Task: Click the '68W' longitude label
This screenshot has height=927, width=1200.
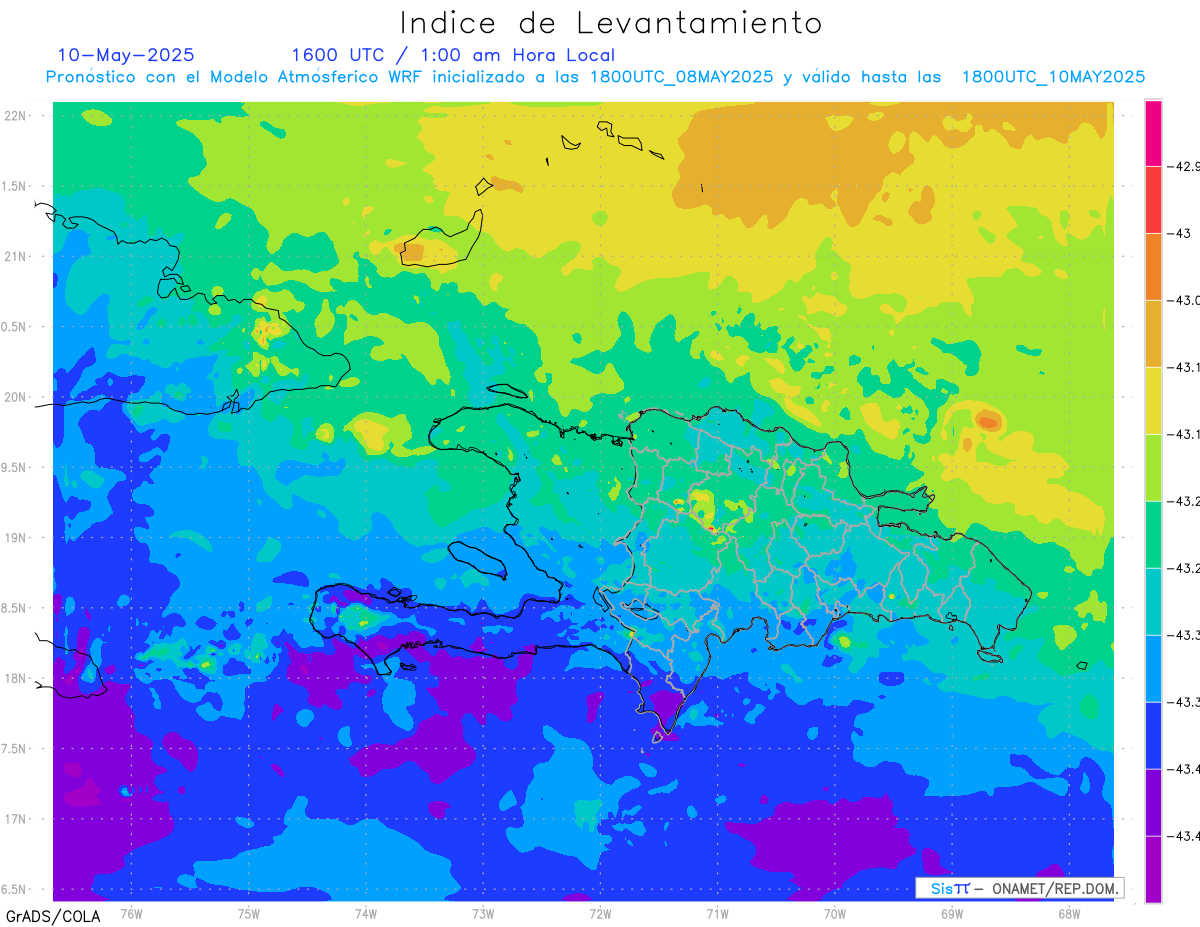Action: click(x=1069, y=913)
